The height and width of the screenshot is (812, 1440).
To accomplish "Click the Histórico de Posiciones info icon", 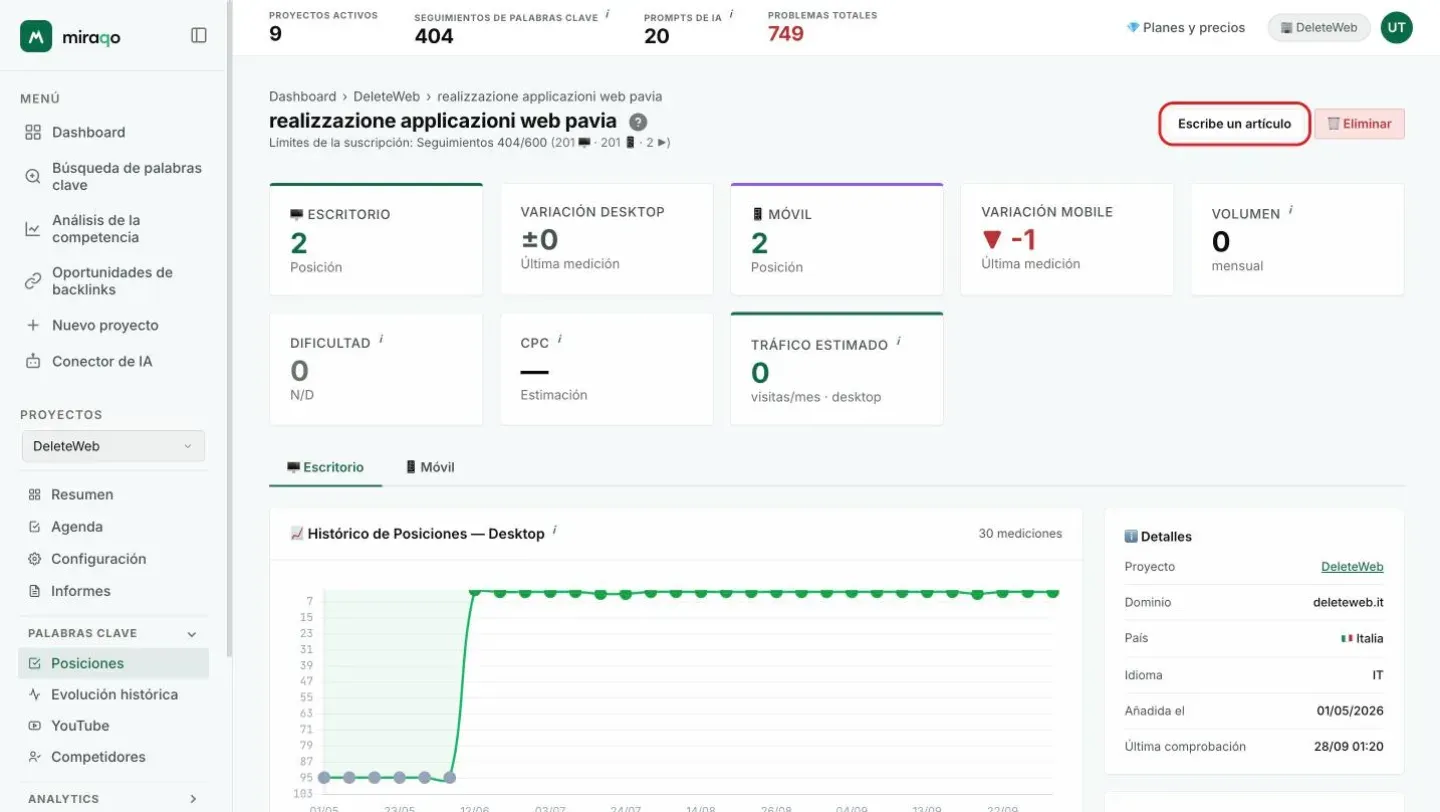I will [555, 530].
